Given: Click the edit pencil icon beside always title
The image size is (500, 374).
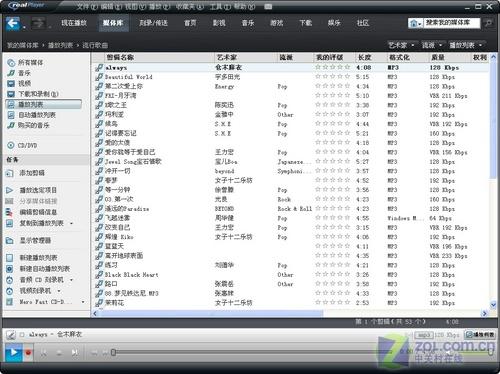Looking at the screenshot, I should tap(11, 335).
